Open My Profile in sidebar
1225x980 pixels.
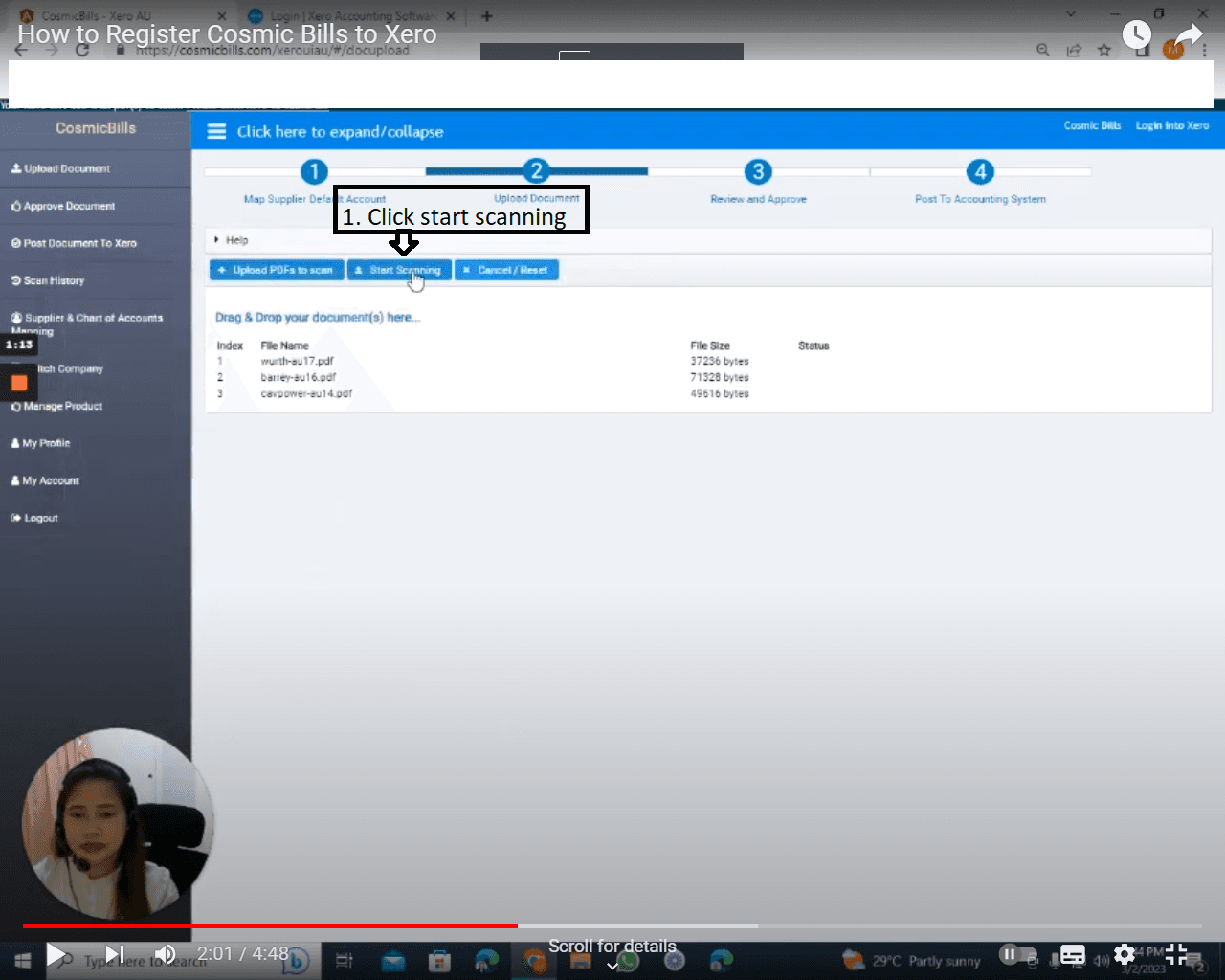click(x=40, y=443)
